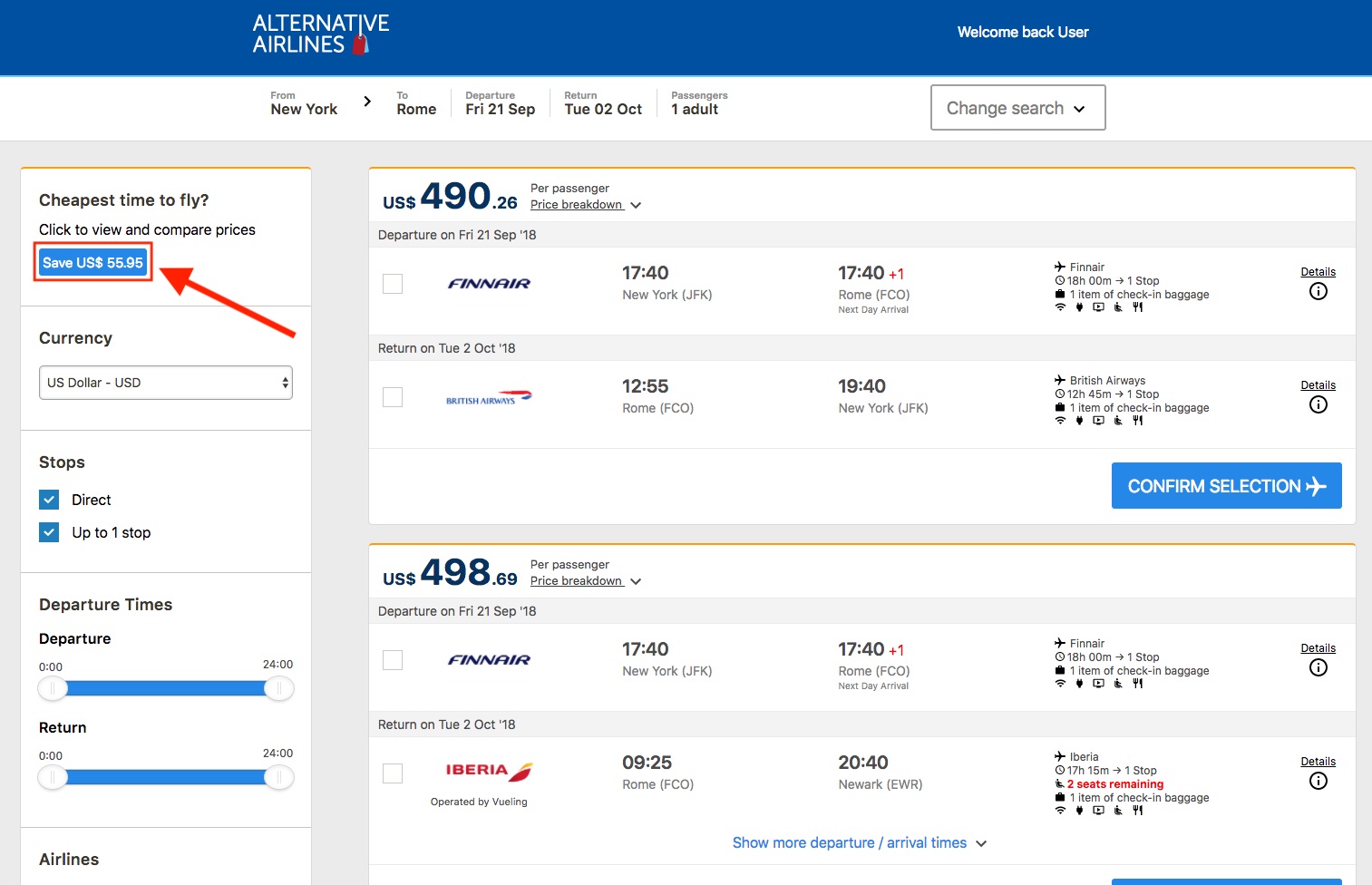Click To Rome search field
Screen dimensions: 1372x885
point(416,103)
